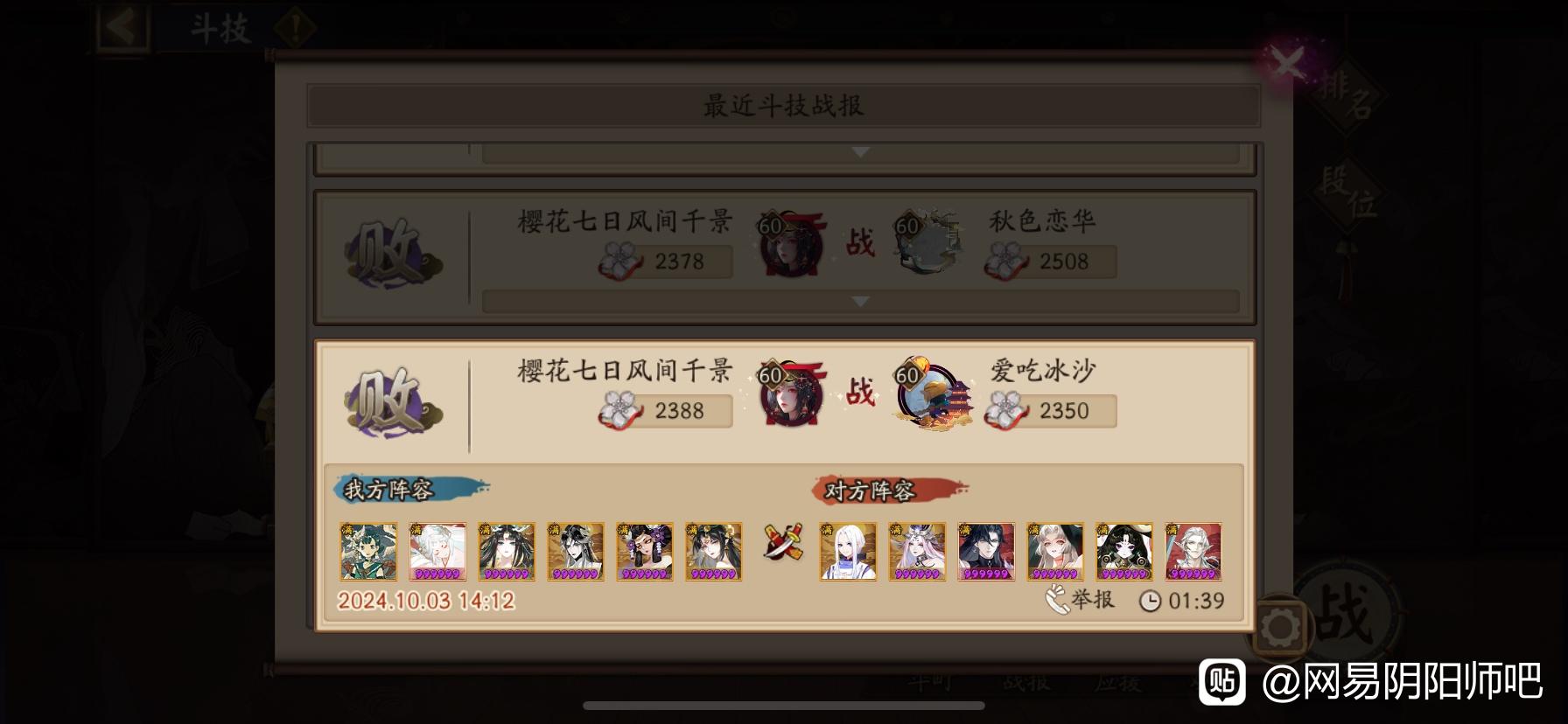Select first shikigami in 我方阵容
The height and width of the screenshot is (724, 1568).
pyautogui.click(x=368, y=552)
